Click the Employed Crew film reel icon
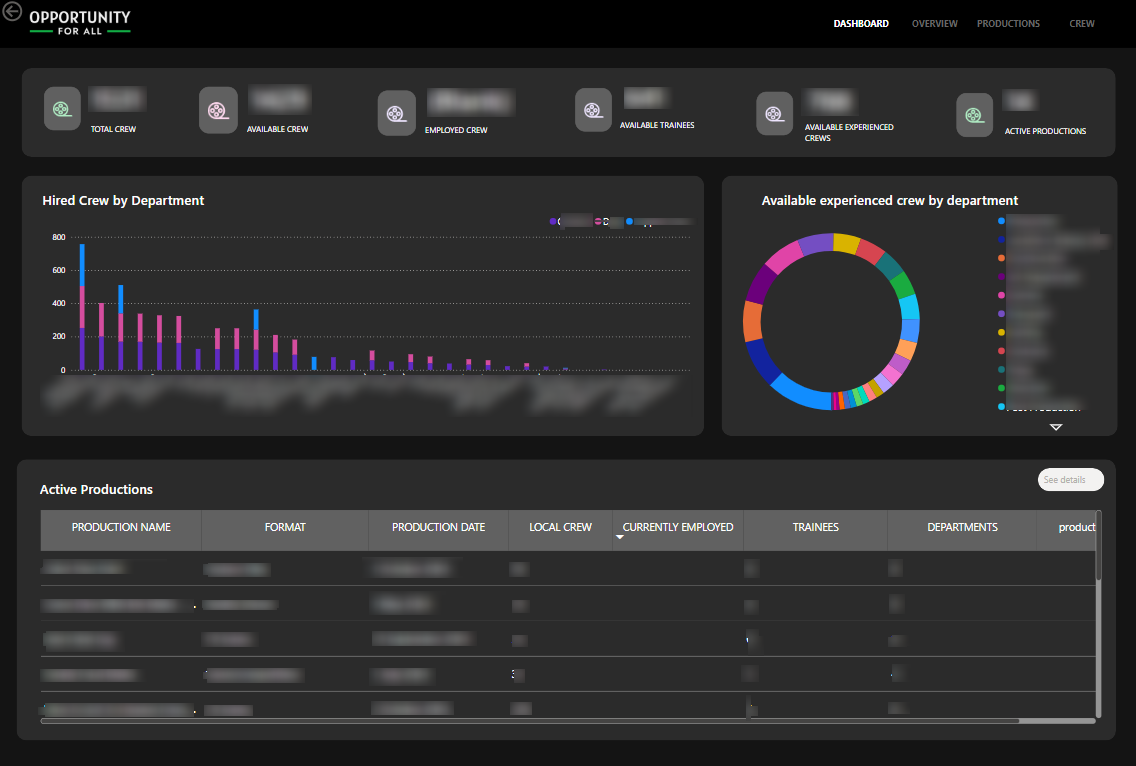 (397, 114)
